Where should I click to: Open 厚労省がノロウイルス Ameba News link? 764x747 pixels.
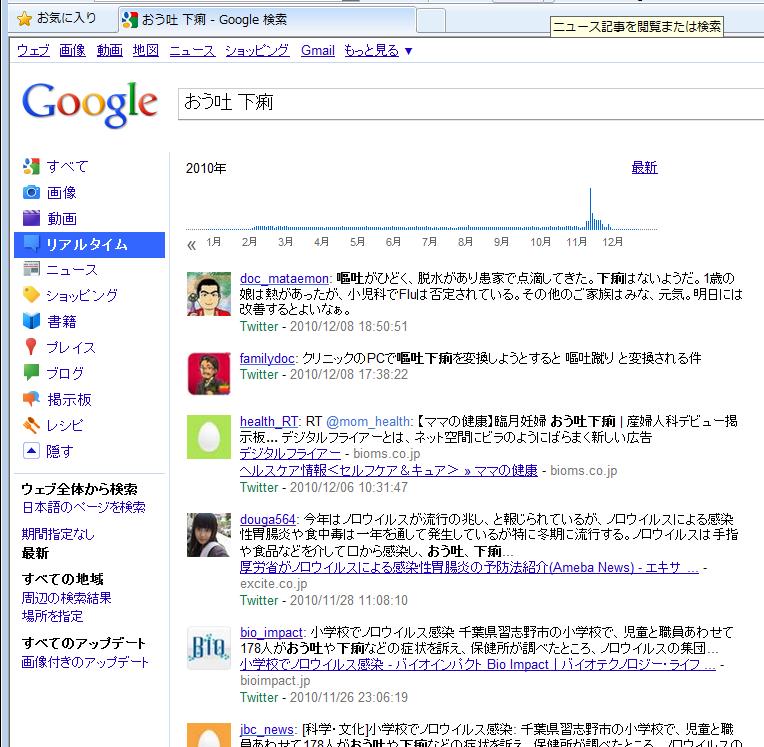pos(469,567)
